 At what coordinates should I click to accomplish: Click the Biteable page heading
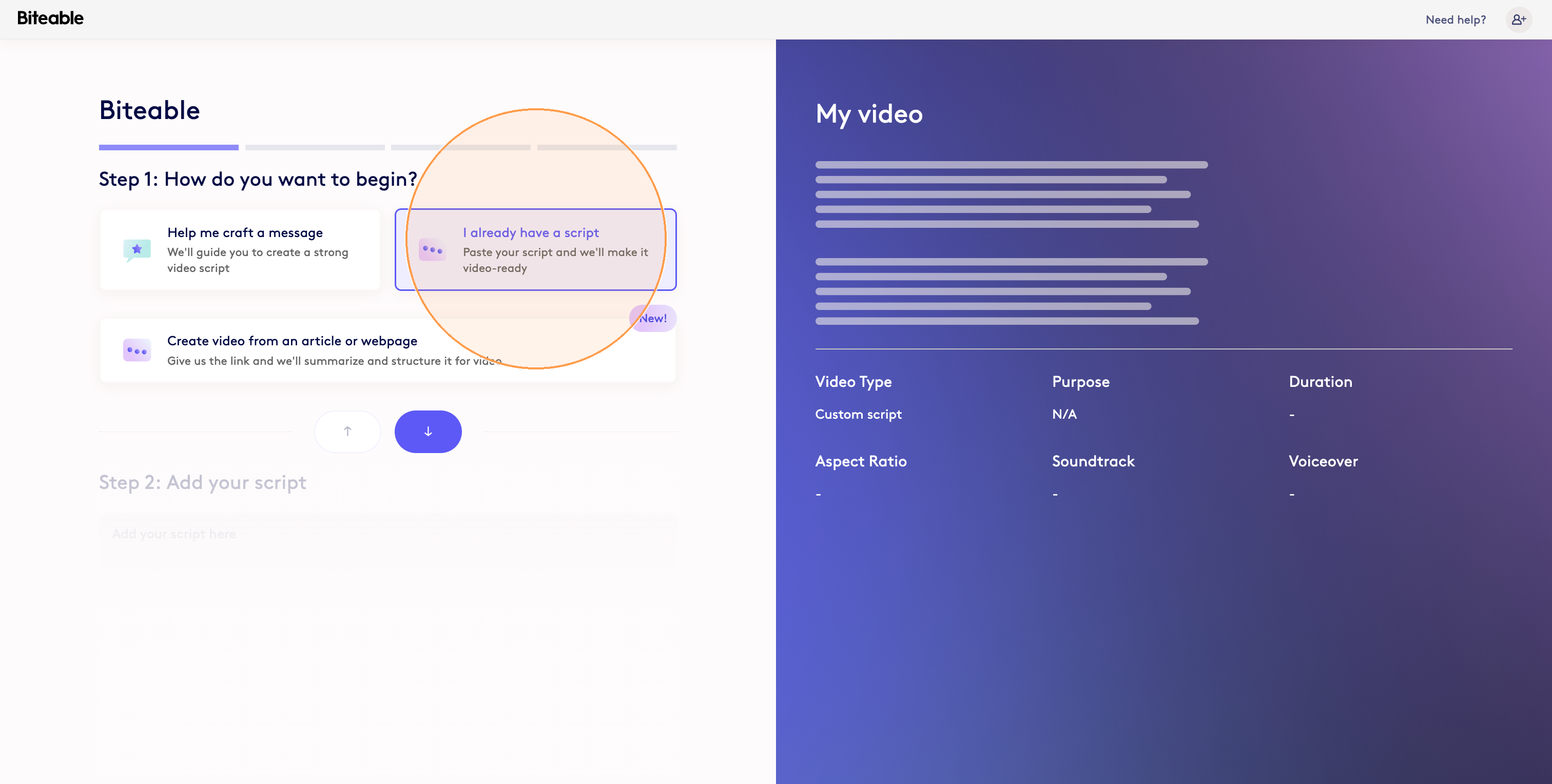pos(149,110)
